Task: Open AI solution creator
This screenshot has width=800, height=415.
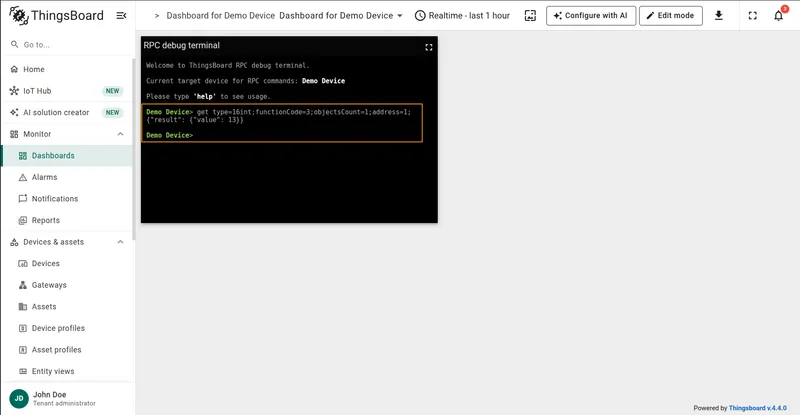Action: 67,112
